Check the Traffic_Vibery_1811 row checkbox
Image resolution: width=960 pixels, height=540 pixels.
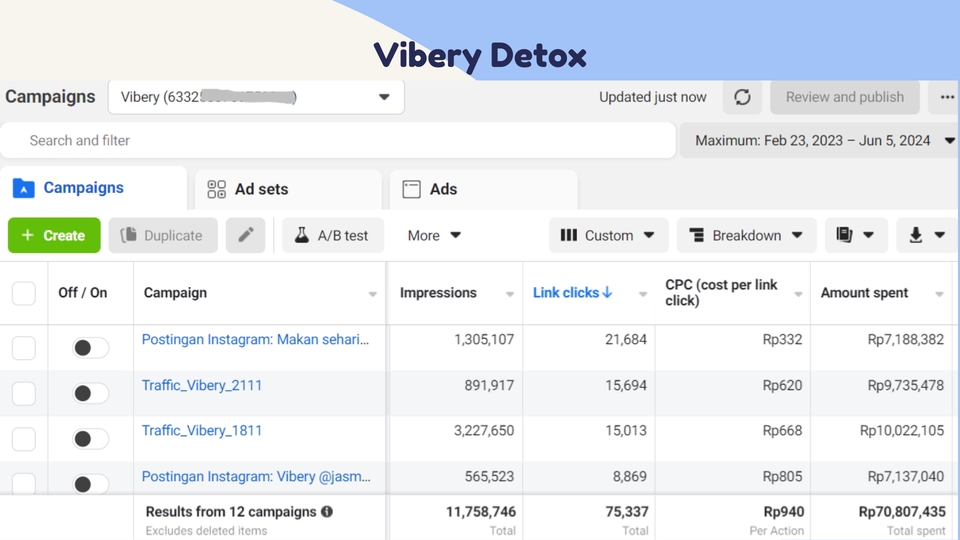24,438
